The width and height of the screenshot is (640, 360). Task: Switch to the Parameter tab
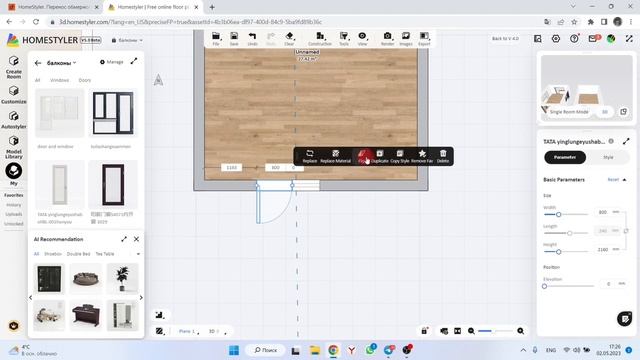point(565,157)
